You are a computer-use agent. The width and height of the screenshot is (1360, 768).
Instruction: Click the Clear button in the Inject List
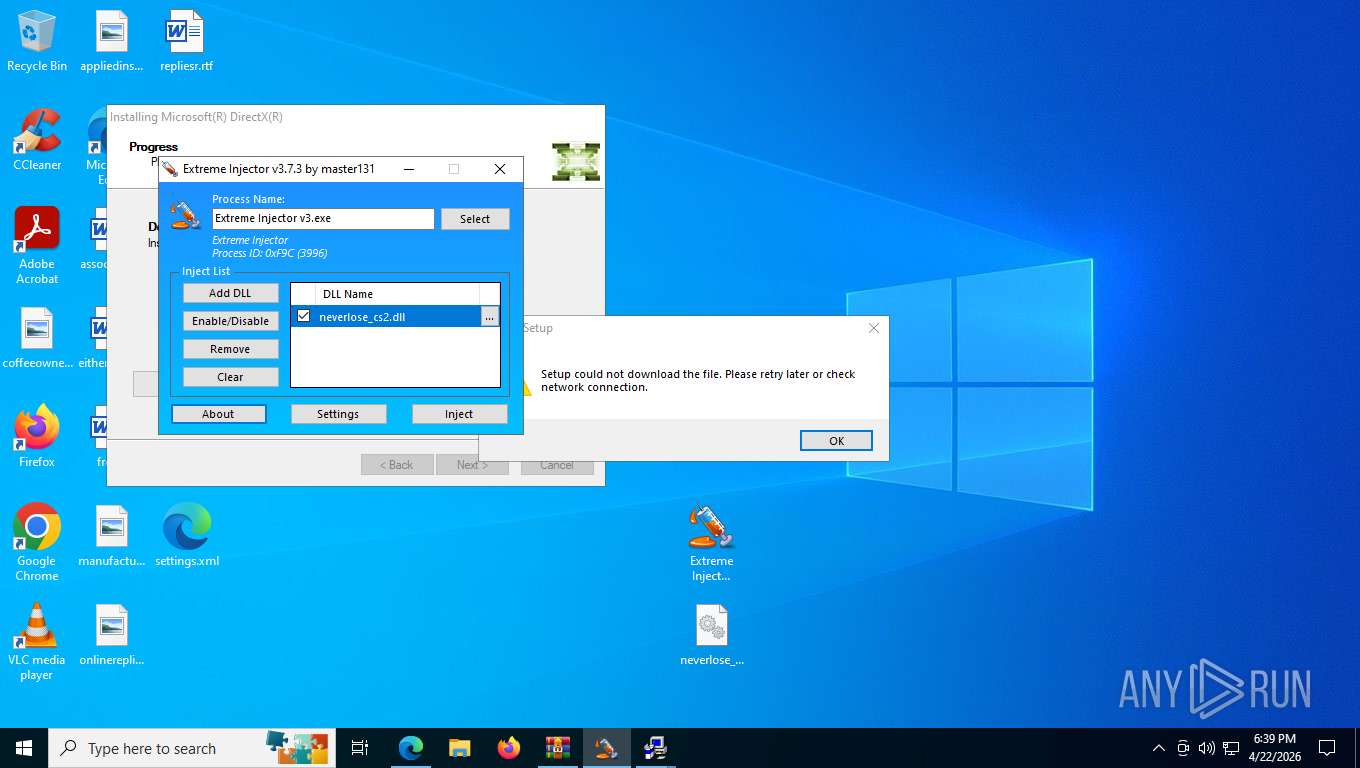[x=230, y=377]
